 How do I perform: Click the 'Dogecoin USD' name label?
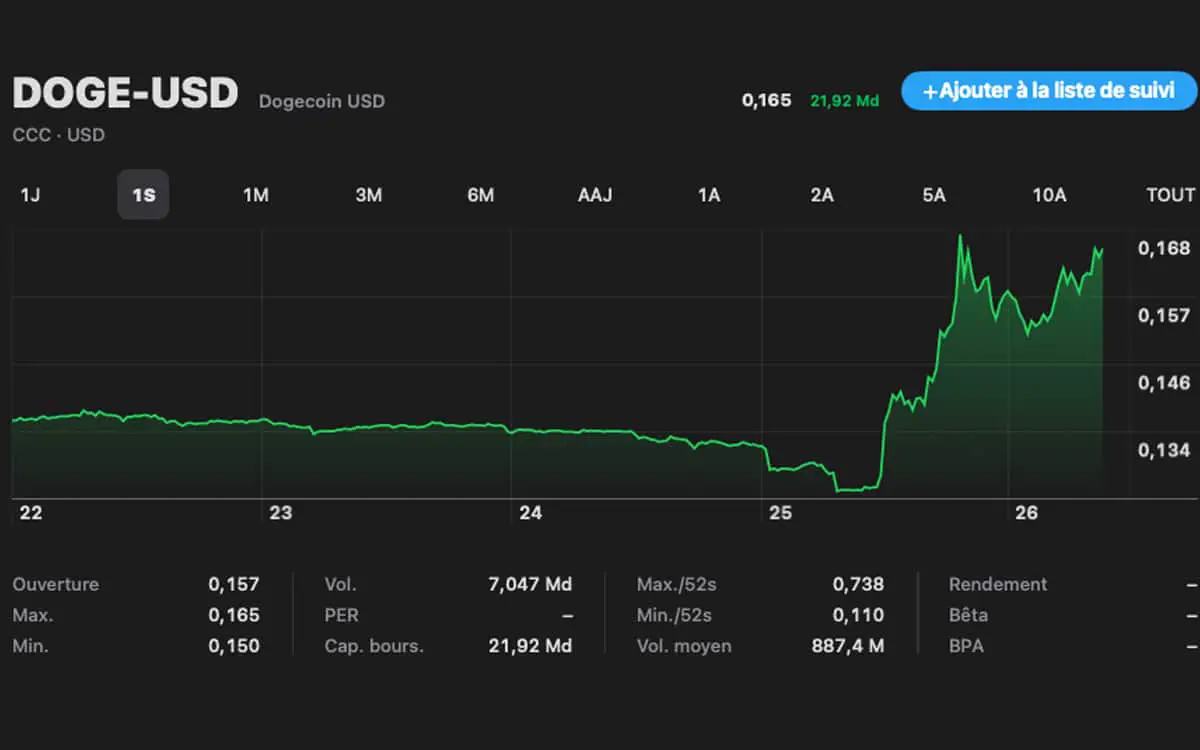[x=322, y=101]
